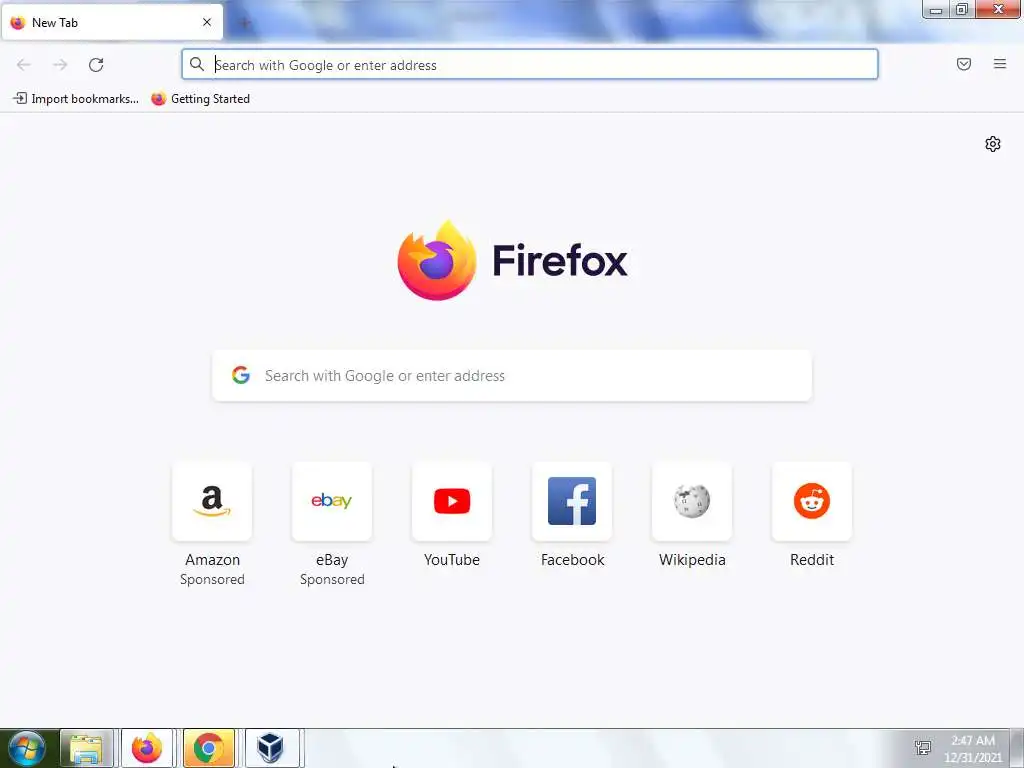Screen dimensions: 1024x768
Task: Open Import bookmarks bookmark
Action: click(76, 99)
